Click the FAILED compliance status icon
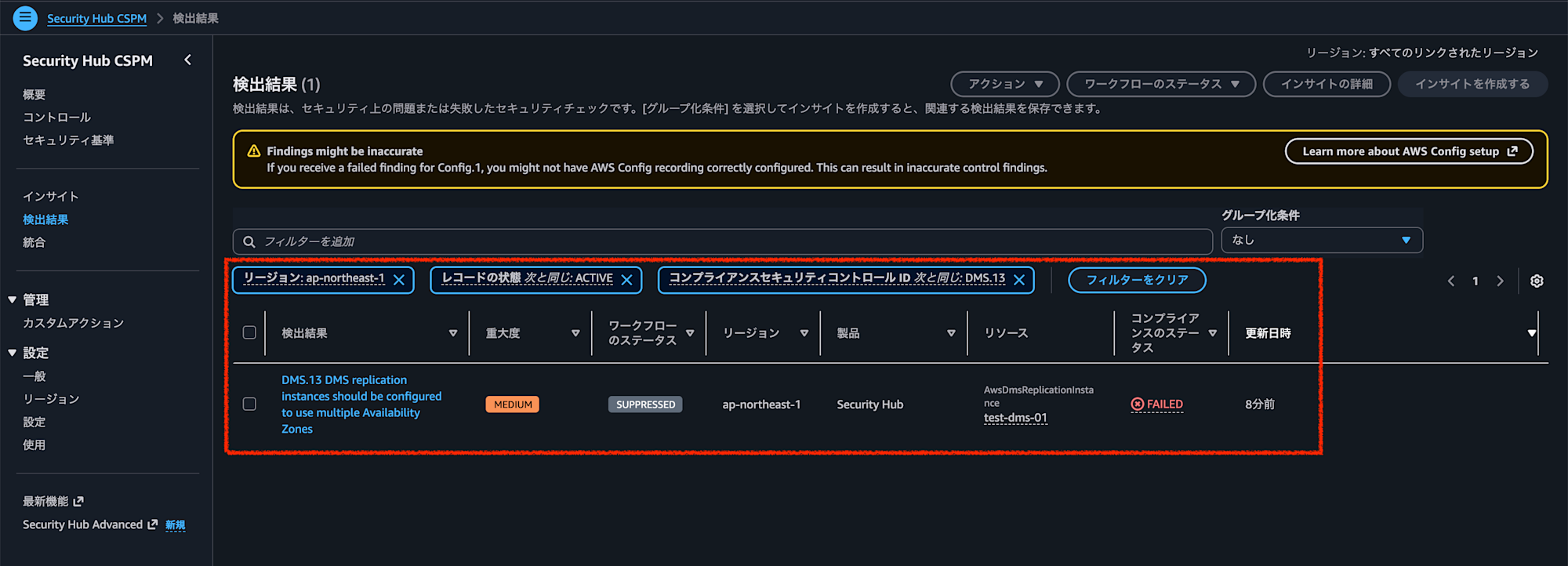This screenshot has height=566, width=1568. click(1138, 405)
